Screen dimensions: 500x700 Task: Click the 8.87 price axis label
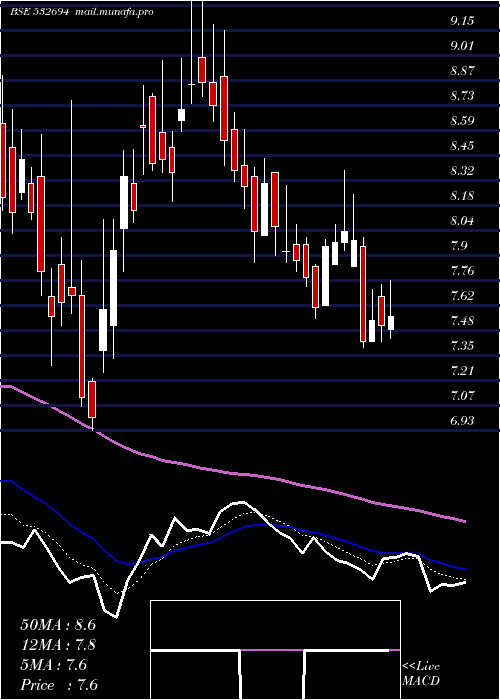pos(461,71)
